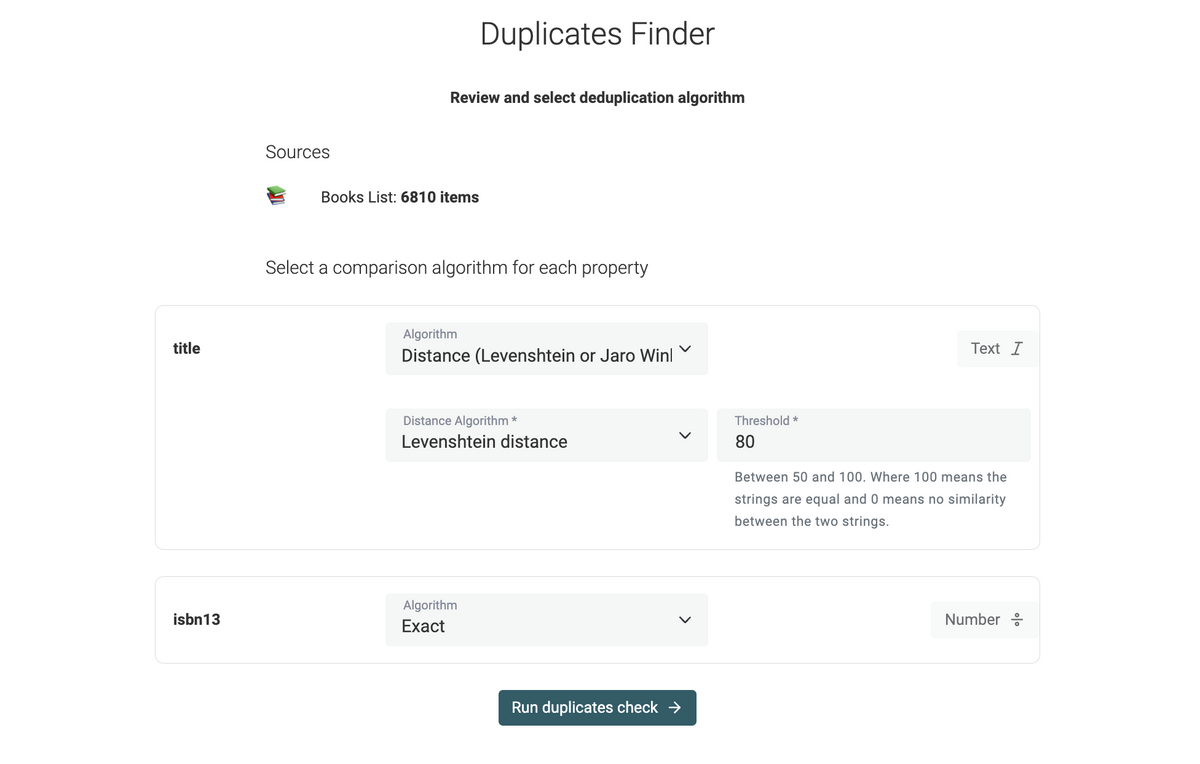Click the Books List 6810 items entry
This screenshot has width=1200, height=764.
pyautogui.click(x=399, y=197)
